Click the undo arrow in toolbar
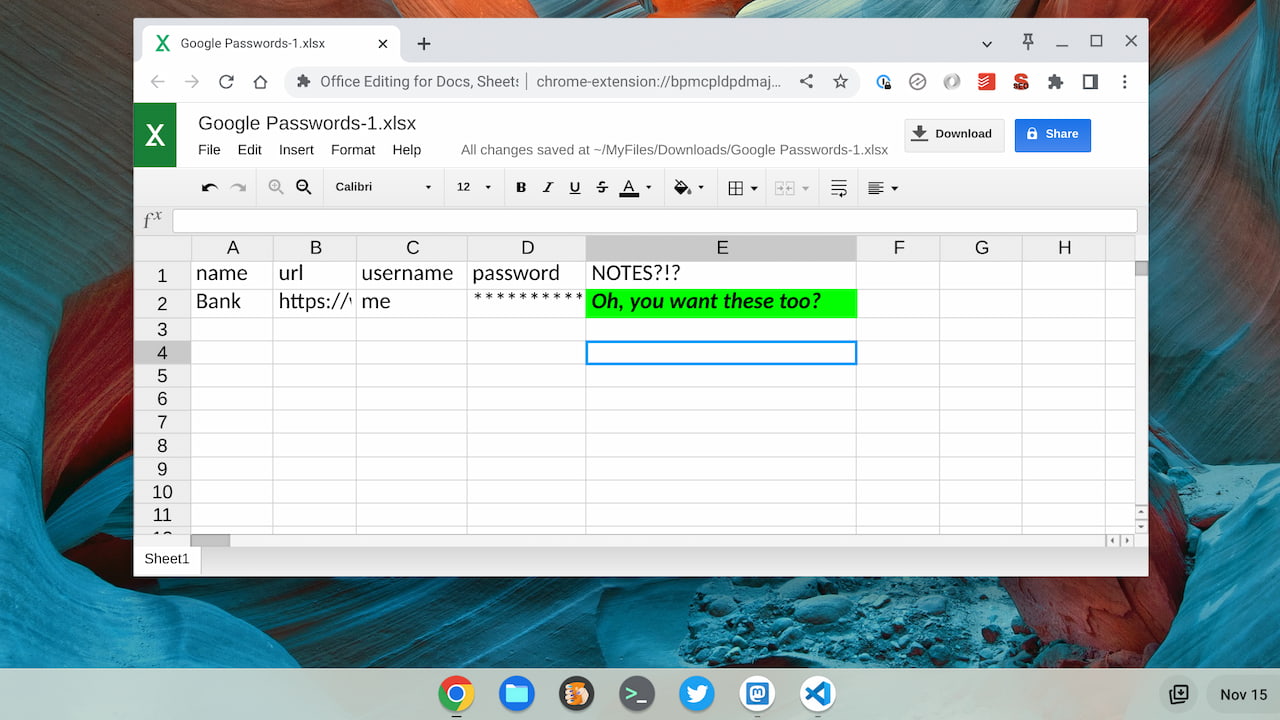Screen dimensions: 1280x720 [209, 187]
